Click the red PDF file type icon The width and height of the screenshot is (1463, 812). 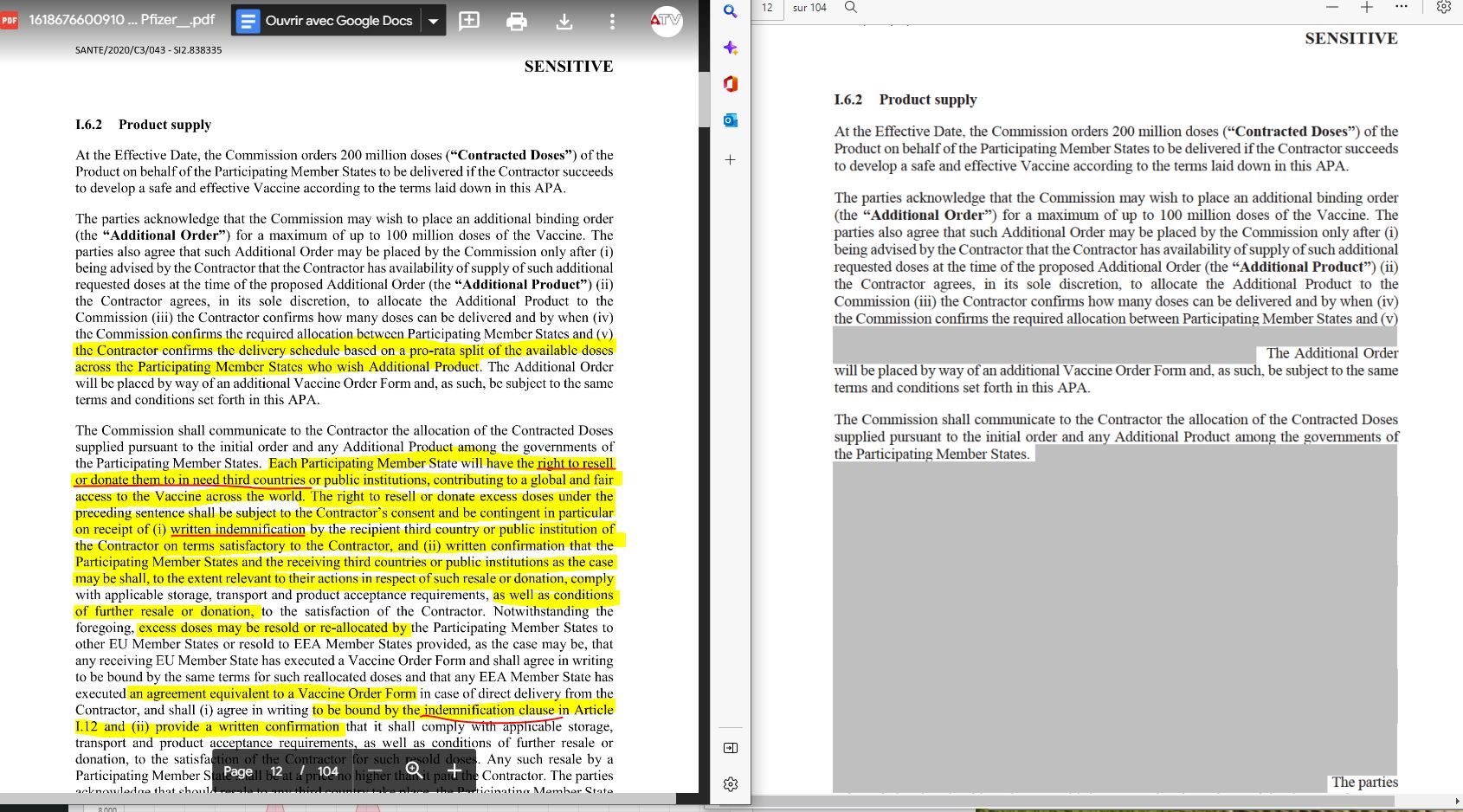[x=10, y=20]
